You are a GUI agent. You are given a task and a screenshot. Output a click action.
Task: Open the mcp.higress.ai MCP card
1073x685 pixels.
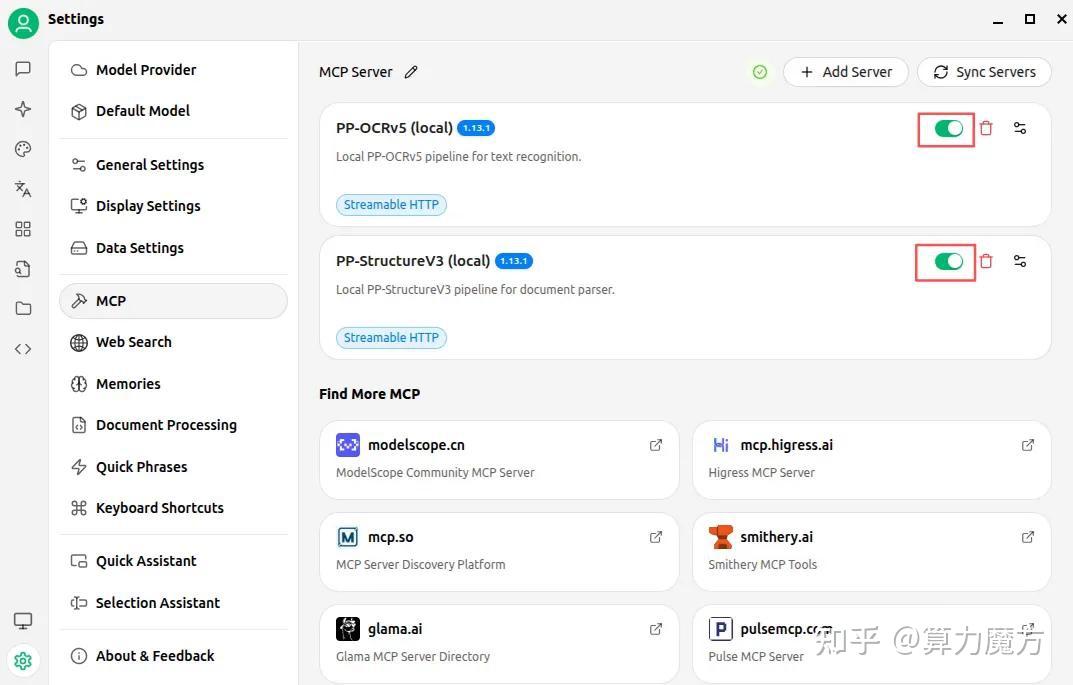(872, 460)
